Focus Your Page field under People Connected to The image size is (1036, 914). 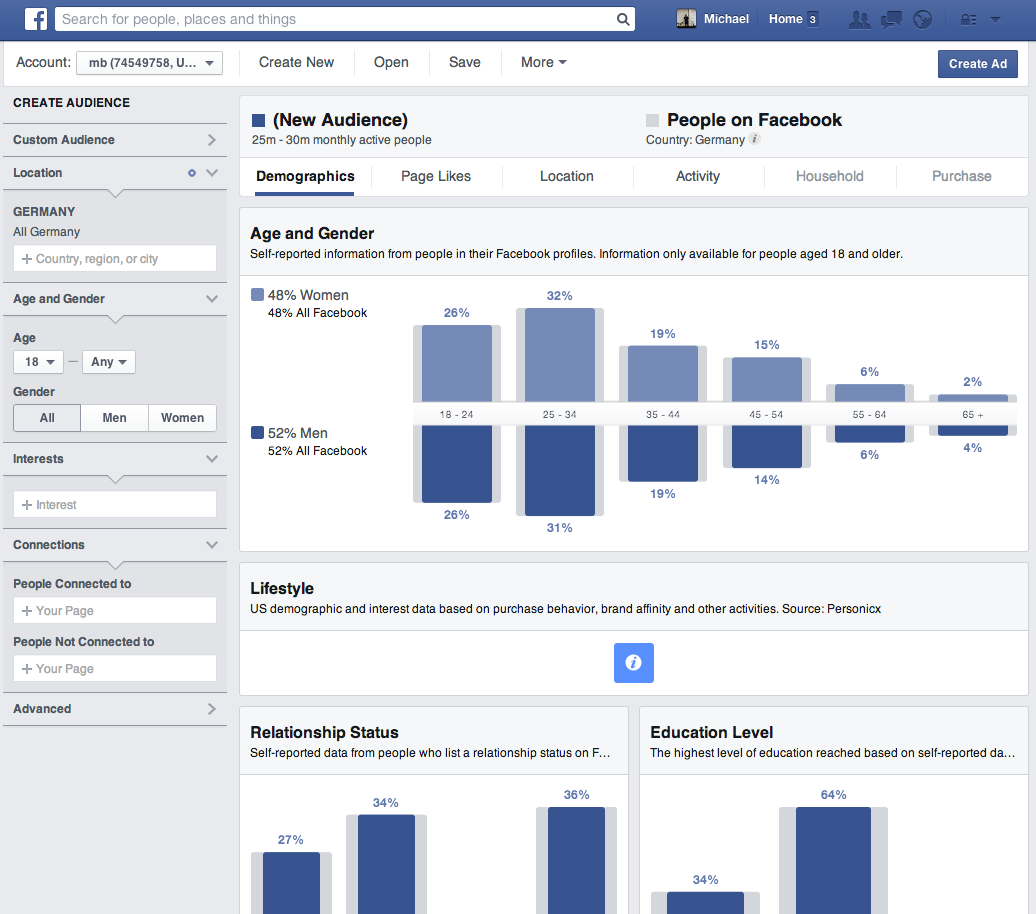(115, 611)
